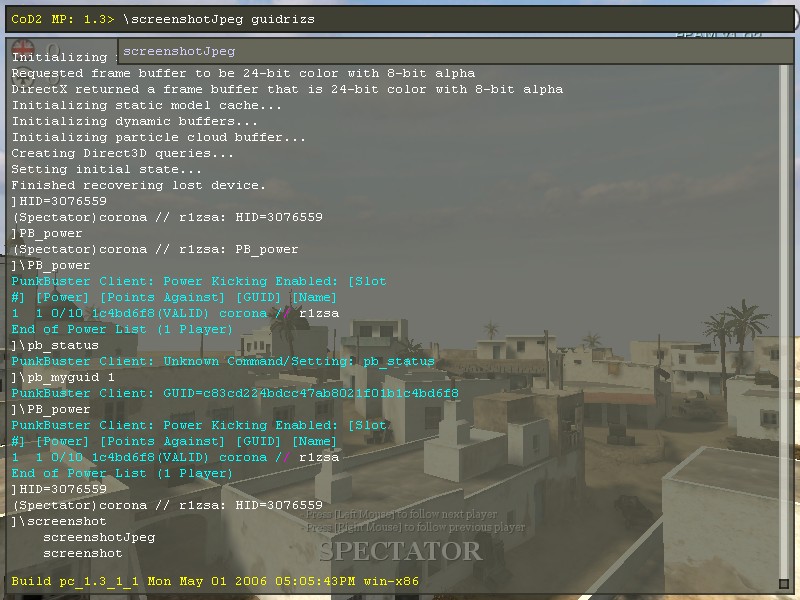Click the pb_myguid 1 command line
Image resolution: width=800 pixels, height=600 pixels.
(63, 377)
